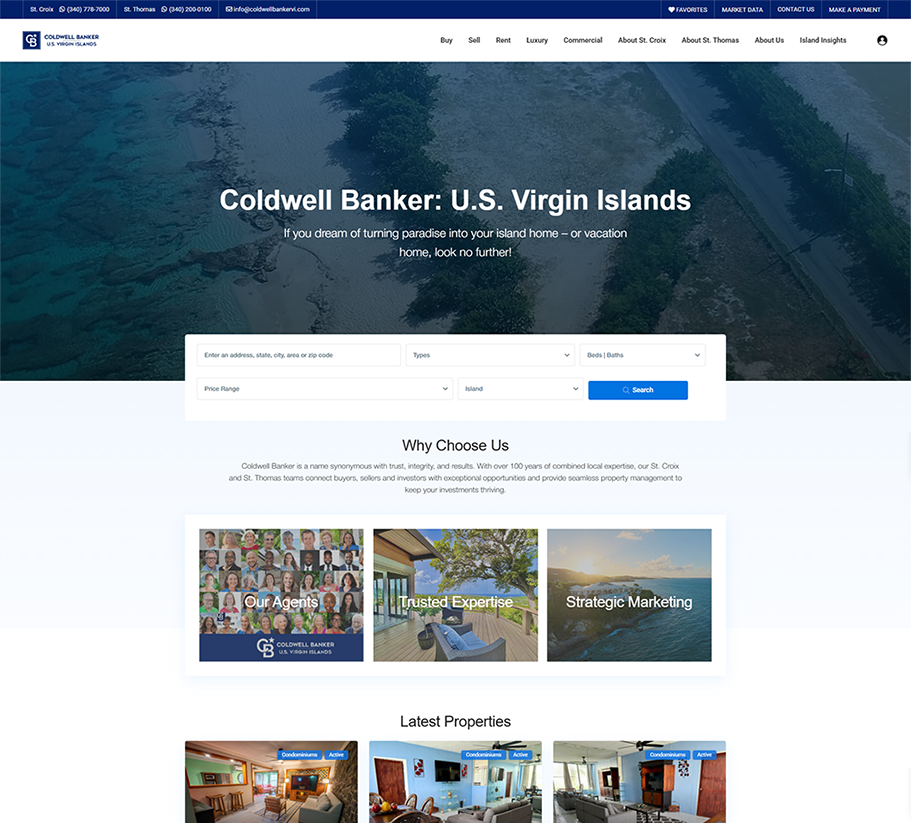Open the Types dropdown

[x=489, y=355]
